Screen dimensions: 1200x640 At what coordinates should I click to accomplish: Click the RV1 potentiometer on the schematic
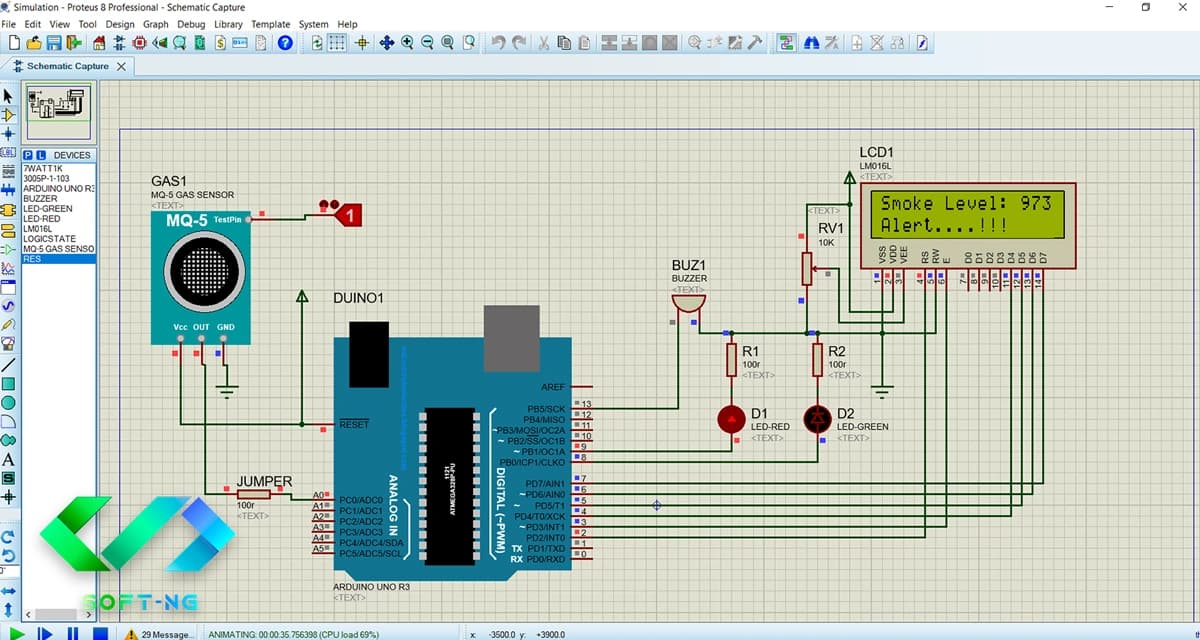click(x=807, y=267)
